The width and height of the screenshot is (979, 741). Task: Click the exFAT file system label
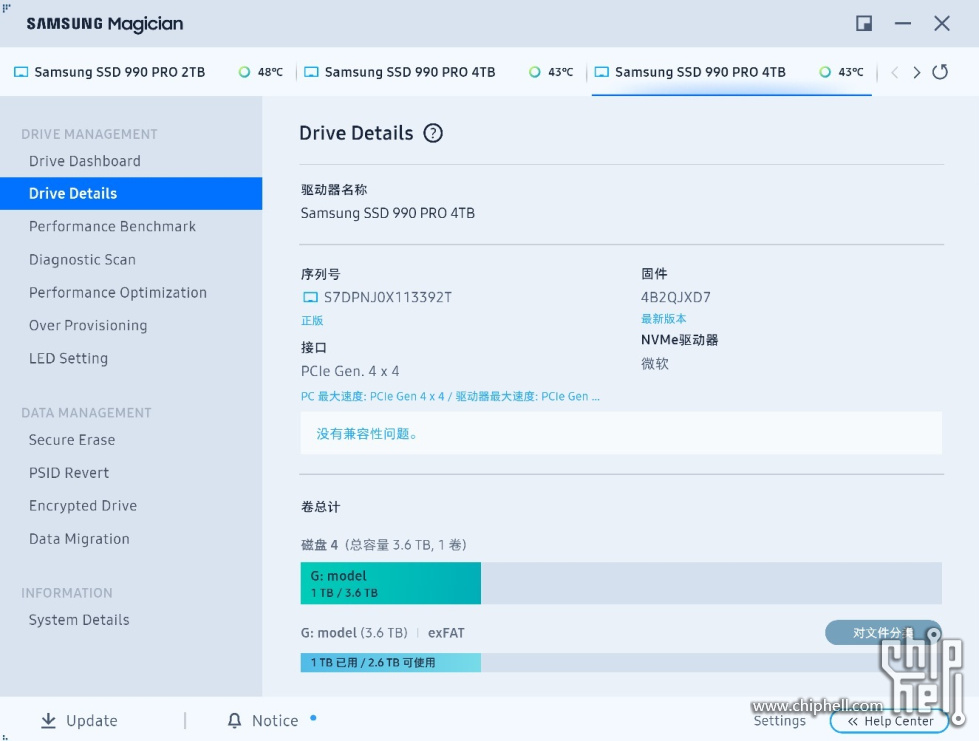pos(446,633)
